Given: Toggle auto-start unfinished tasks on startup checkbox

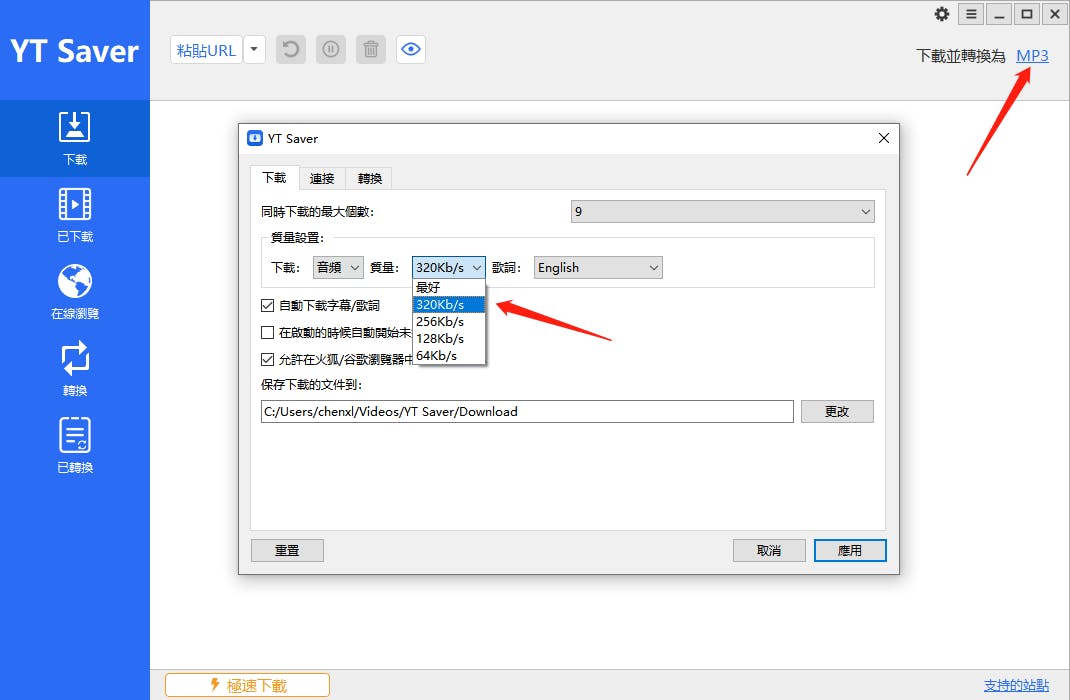Looking at the screenshot, I should pyautogui.click(x=268, y=332).
